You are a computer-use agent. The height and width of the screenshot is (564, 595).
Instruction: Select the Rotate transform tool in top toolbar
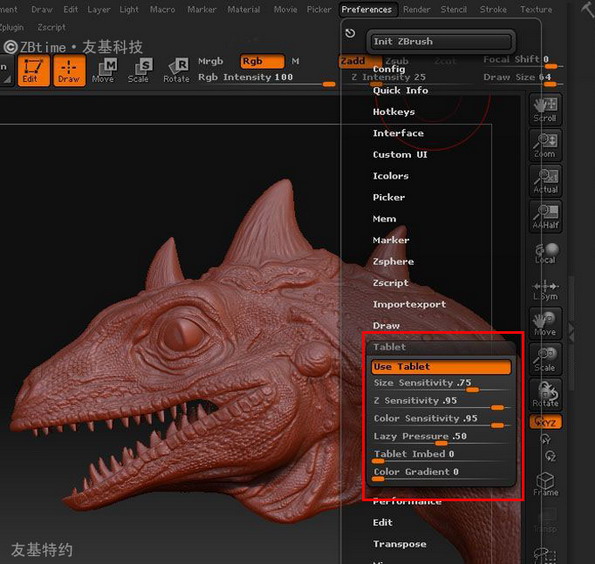pyautogui.click(x=176, y=71)
